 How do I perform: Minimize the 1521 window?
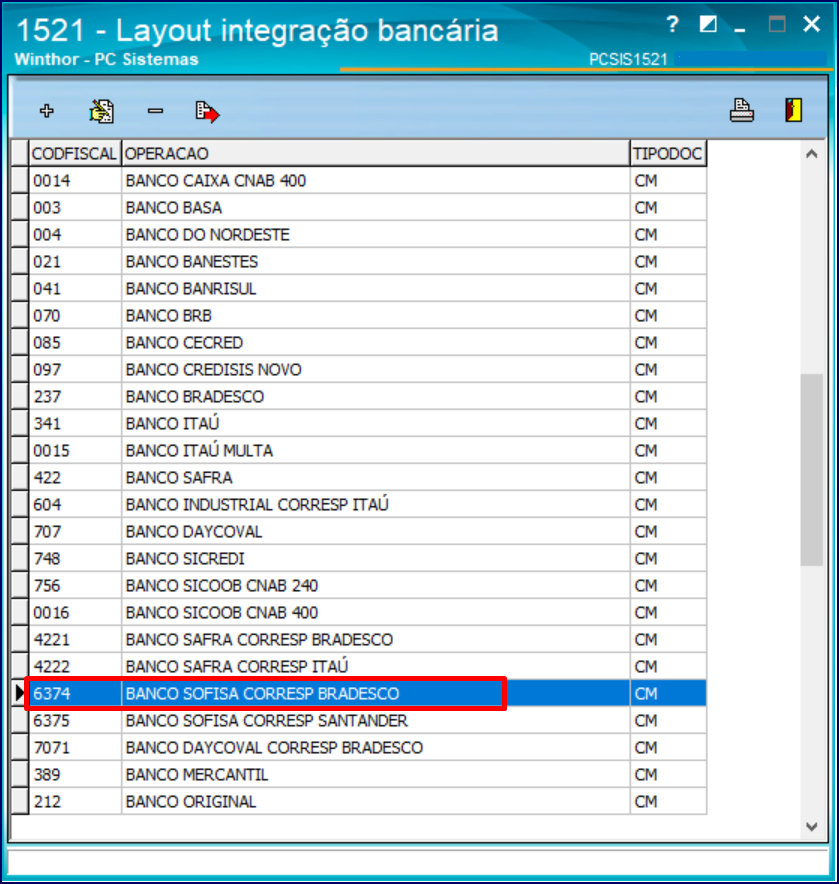[740, 29]
